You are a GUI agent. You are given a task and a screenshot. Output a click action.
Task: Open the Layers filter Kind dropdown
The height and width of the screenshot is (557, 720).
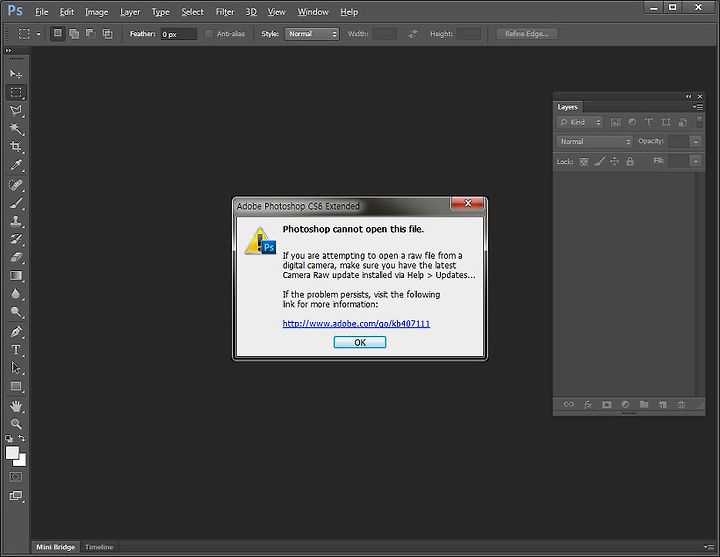(580, 122)
